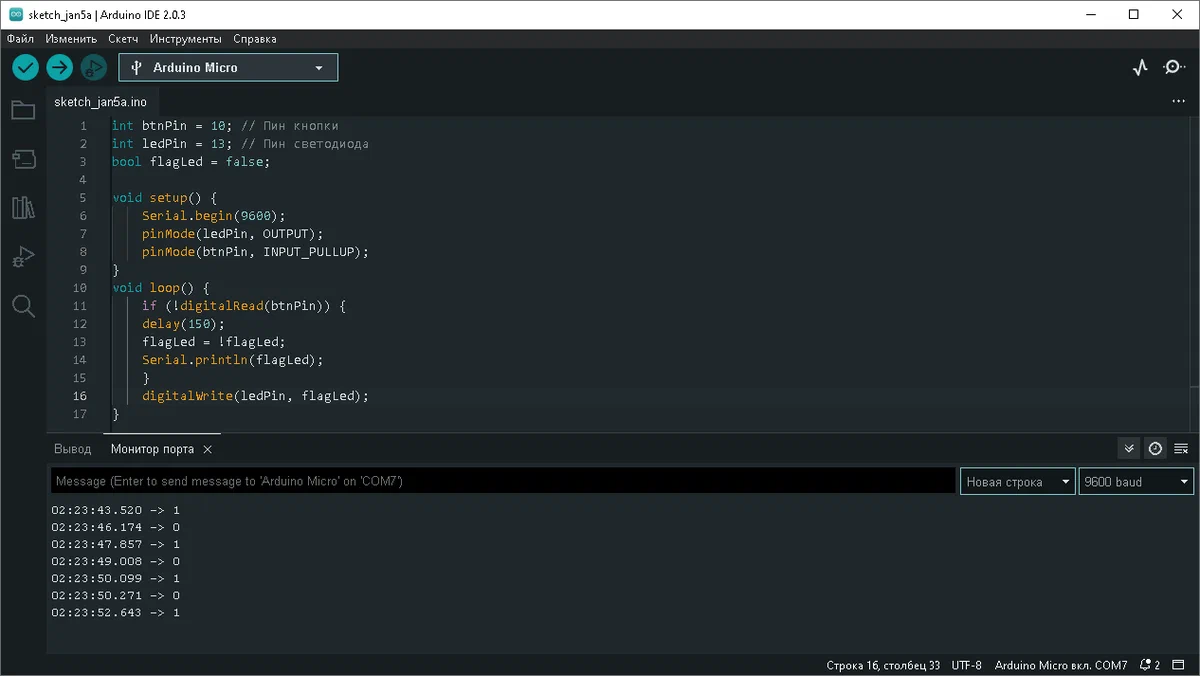Click serial output row 02:23:43.520 -> 1

tap(115, 510)
